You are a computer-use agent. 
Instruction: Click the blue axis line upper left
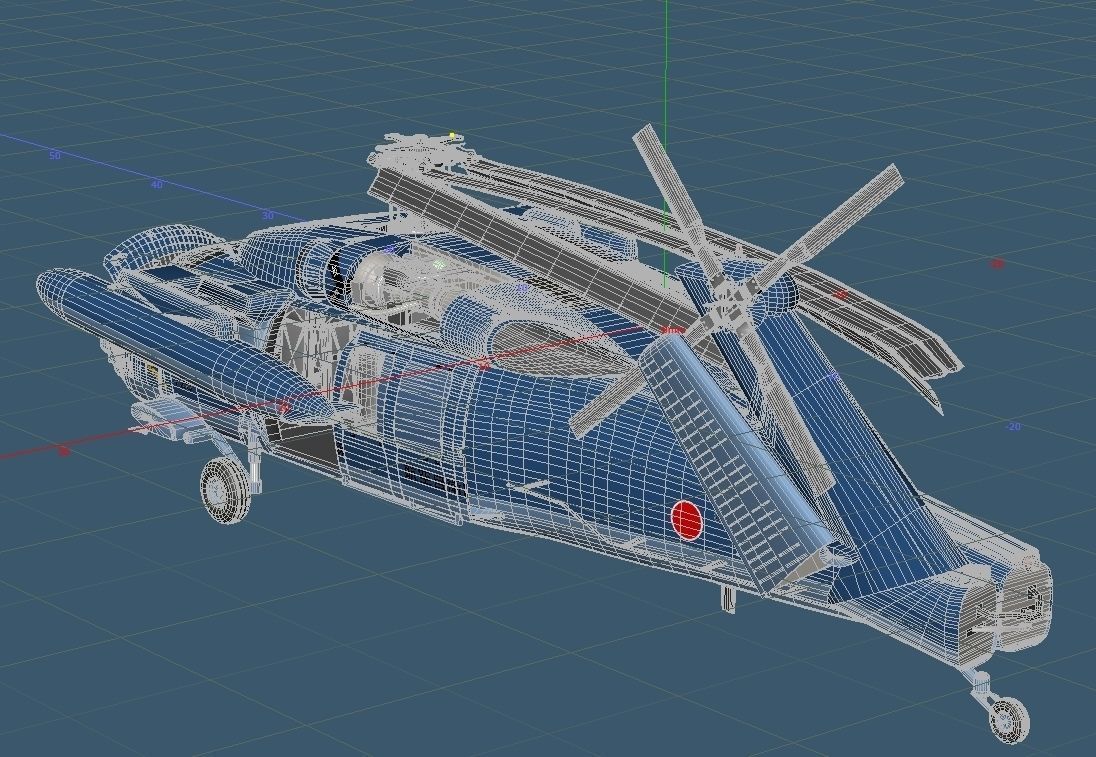tap(110, 170)
